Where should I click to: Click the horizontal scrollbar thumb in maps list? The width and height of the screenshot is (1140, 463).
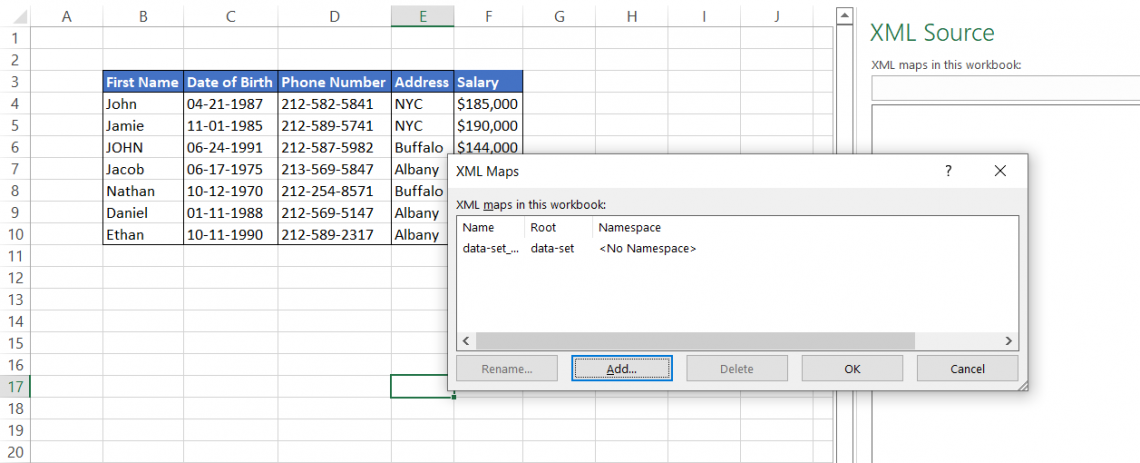695,341
